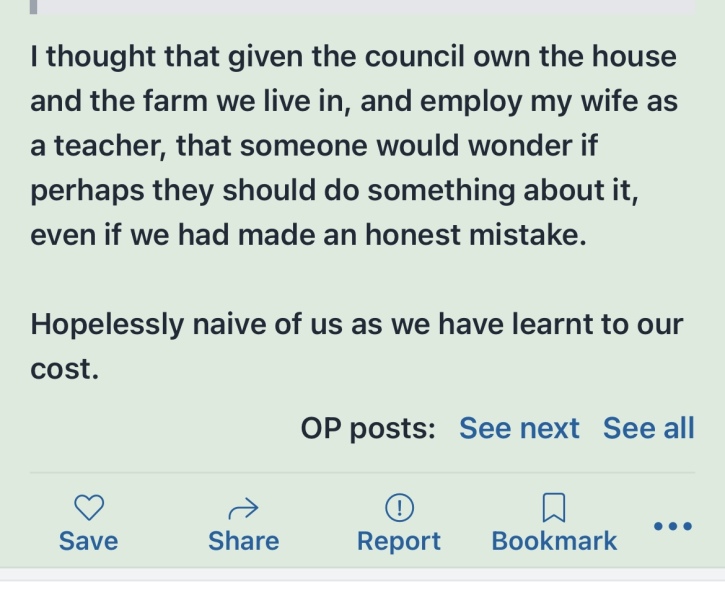Screen dimensions: 725x600
Task: Tap the heart icon to save post
Action: pyautogui.click(x=89, y=508)
